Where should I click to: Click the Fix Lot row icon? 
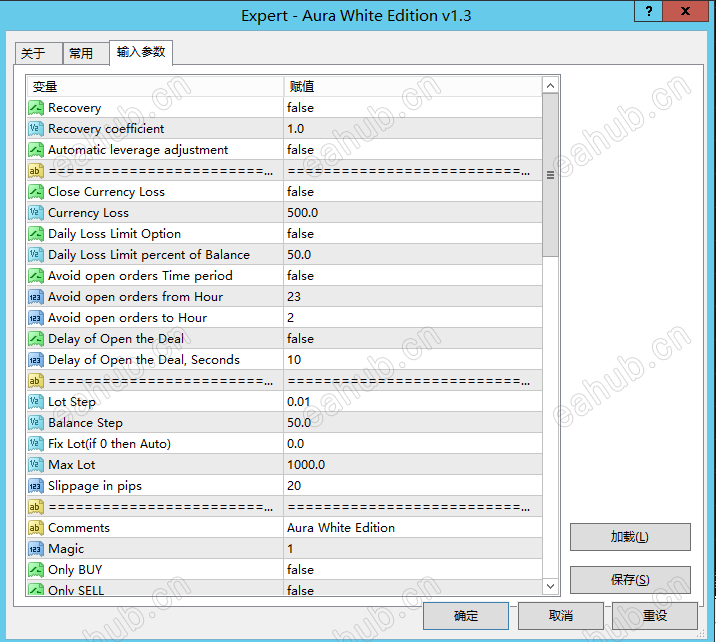coord(36,444)
